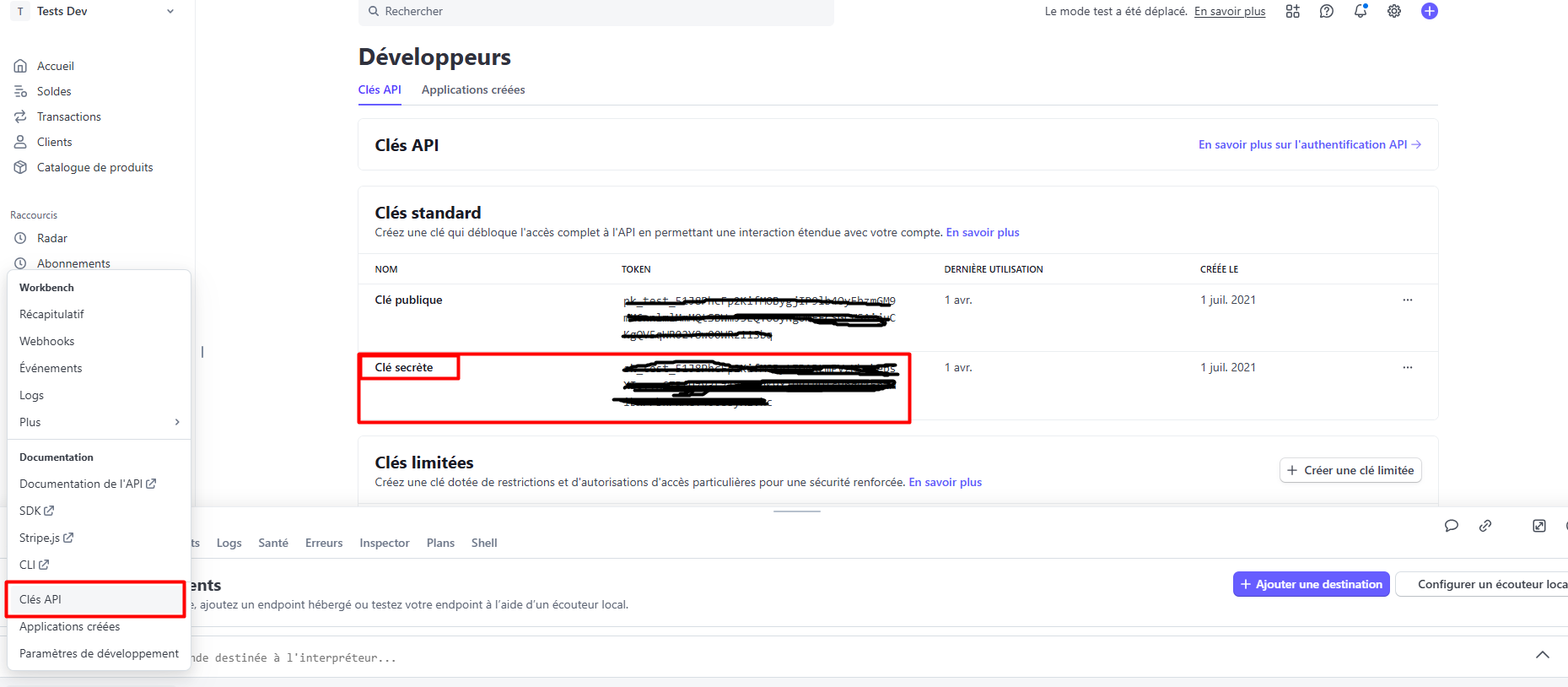Click En savoir plus under Clés limitées
Viewport: 1568px width, 687px height.
click(945, 482)
